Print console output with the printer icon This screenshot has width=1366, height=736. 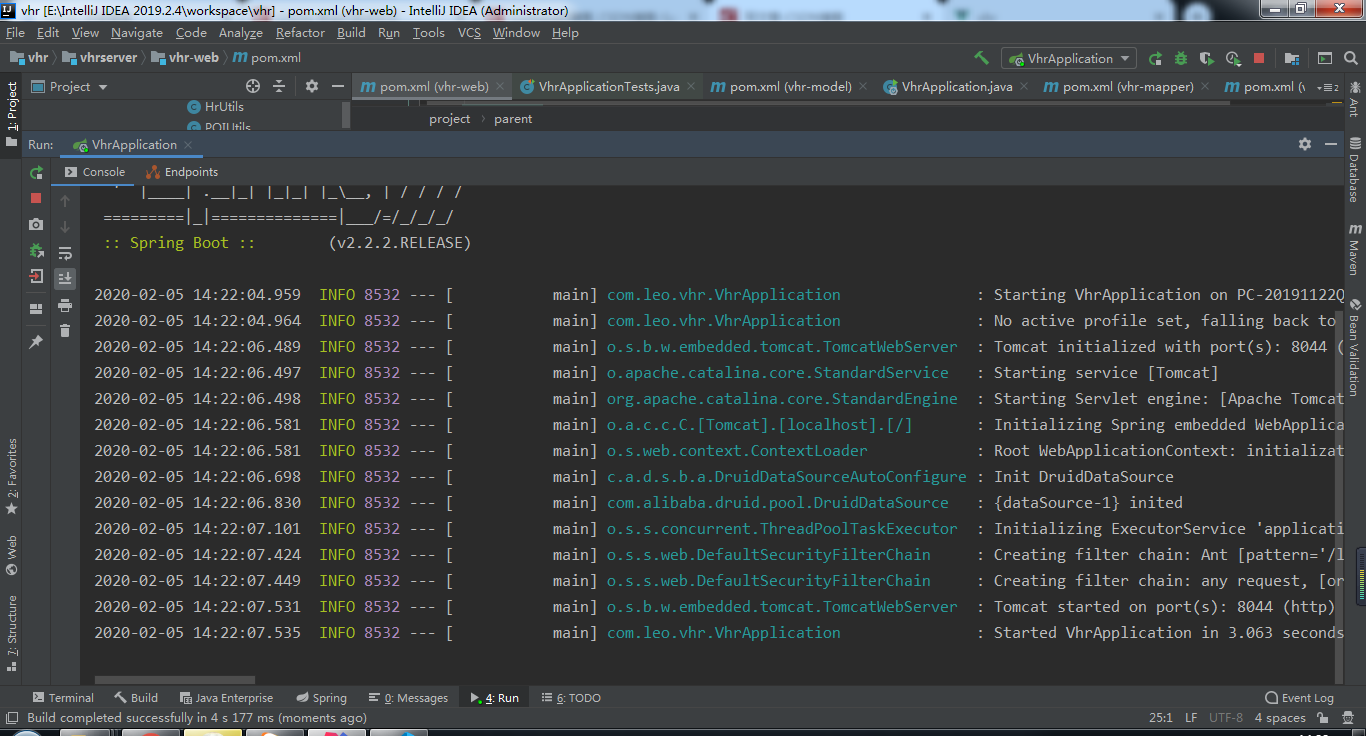tap(65, 307)
